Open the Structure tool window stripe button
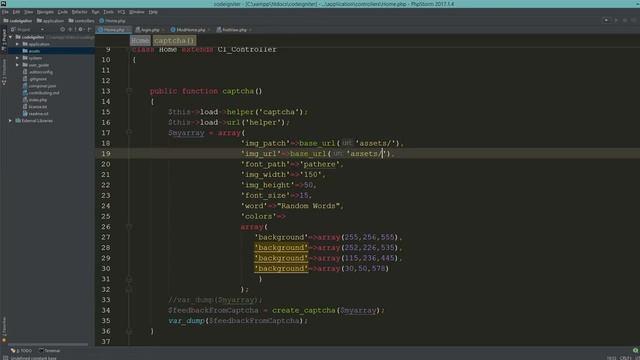 coord(4,72)
